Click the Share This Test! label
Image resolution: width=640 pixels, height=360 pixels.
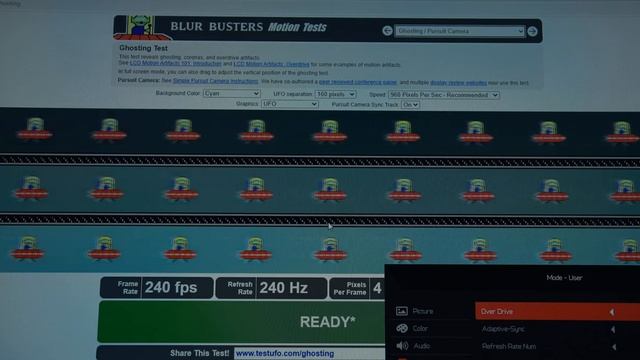(200, 353)
